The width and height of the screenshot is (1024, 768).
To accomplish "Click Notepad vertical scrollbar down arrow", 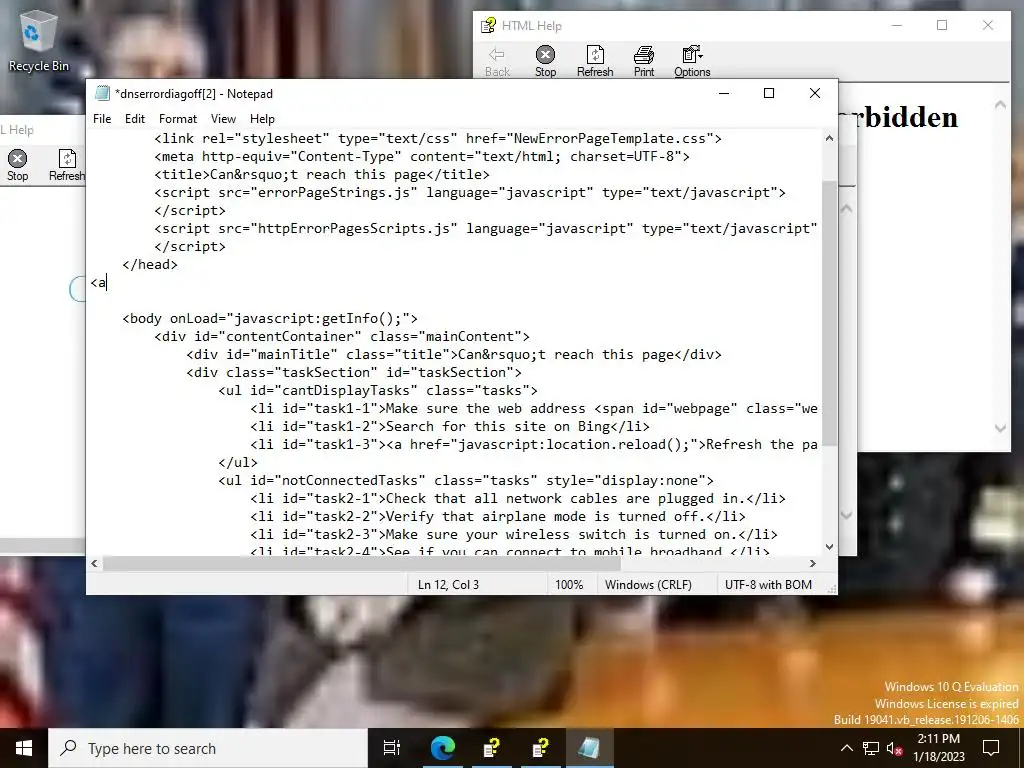I will [829, 547].
